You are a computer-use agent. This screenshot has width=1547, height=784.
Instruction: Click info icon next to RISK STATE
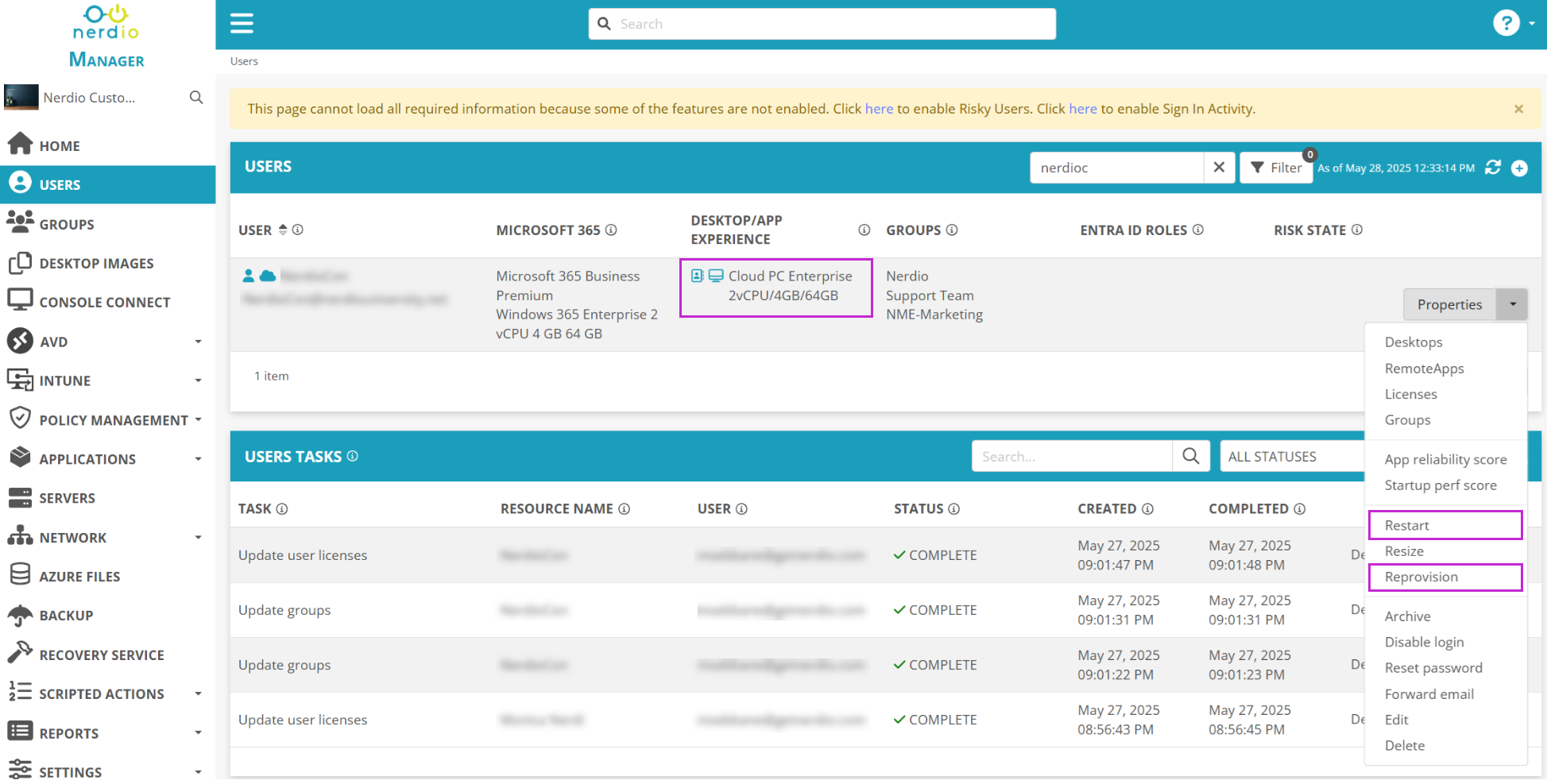[x=1357, y=230]
